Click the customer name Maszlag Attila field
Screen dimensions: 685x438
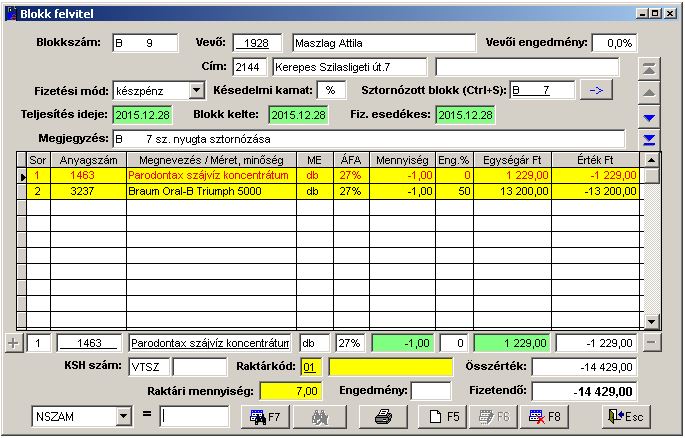coord(384,43)
